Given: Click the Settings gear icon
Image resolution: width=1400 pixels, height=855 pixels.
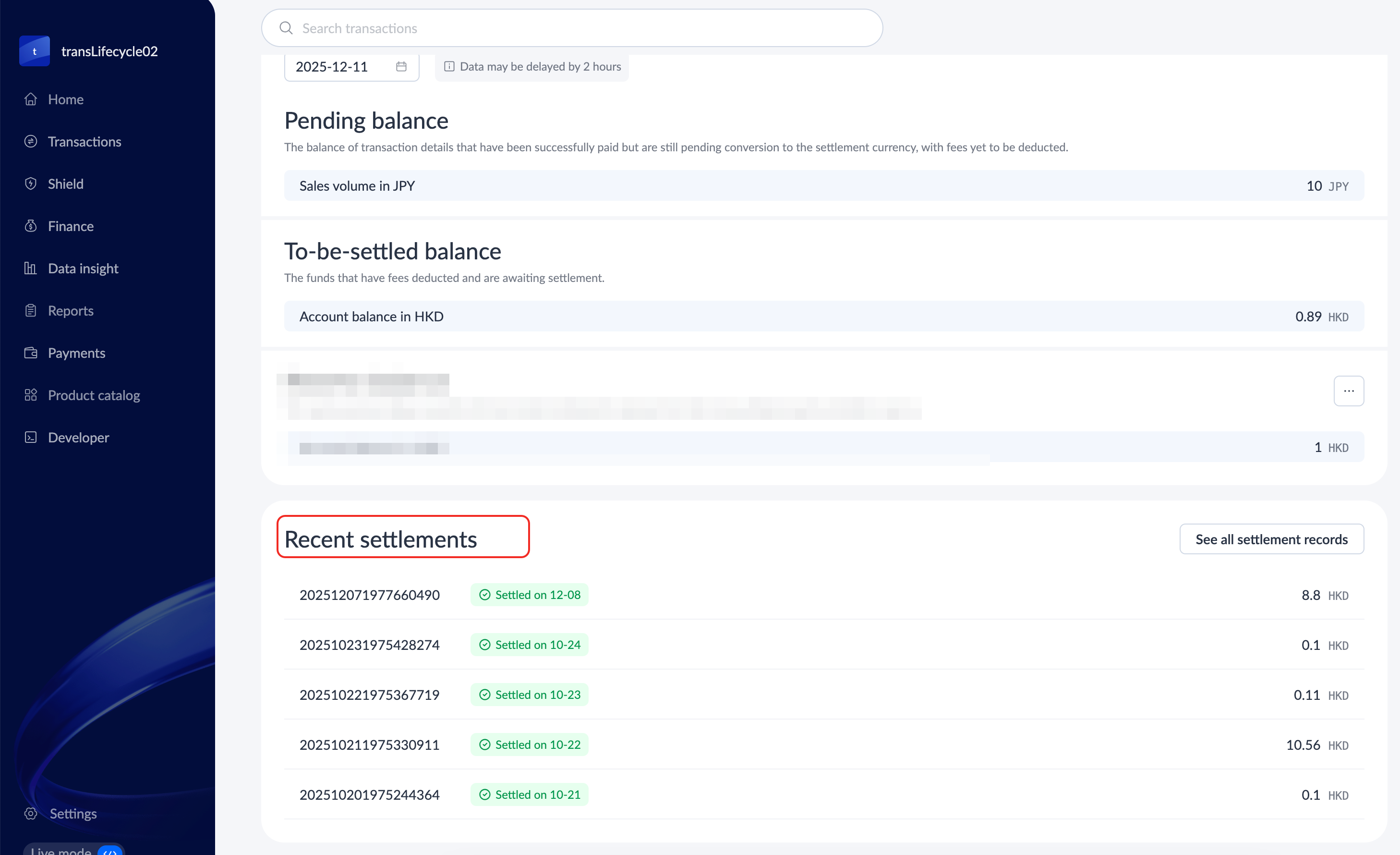Looking at the screenshot, I should click(x=31, y=813).
